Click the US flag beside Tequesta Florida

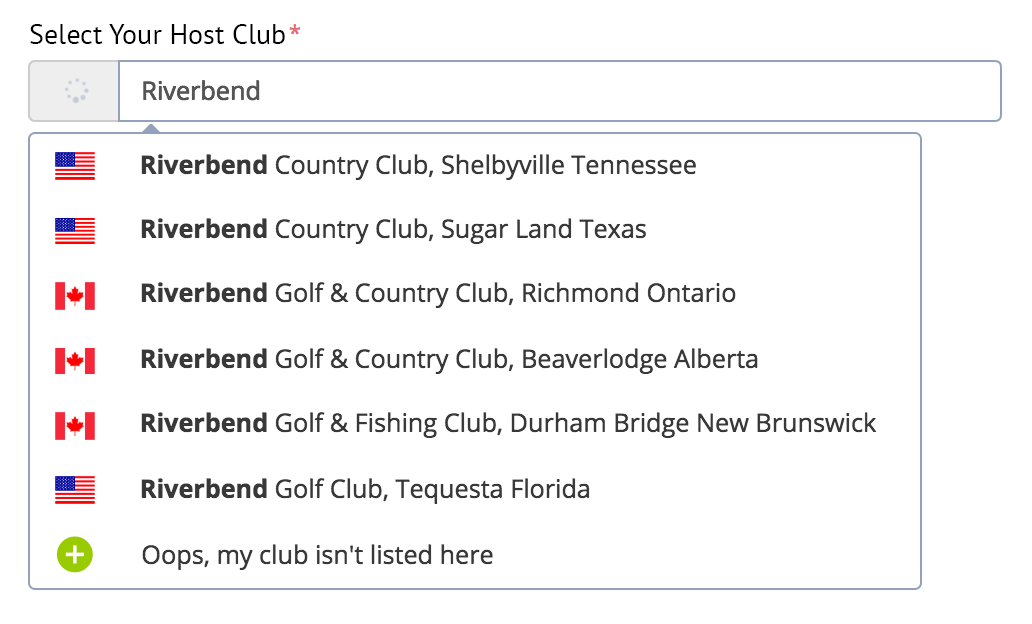(75, 490)
